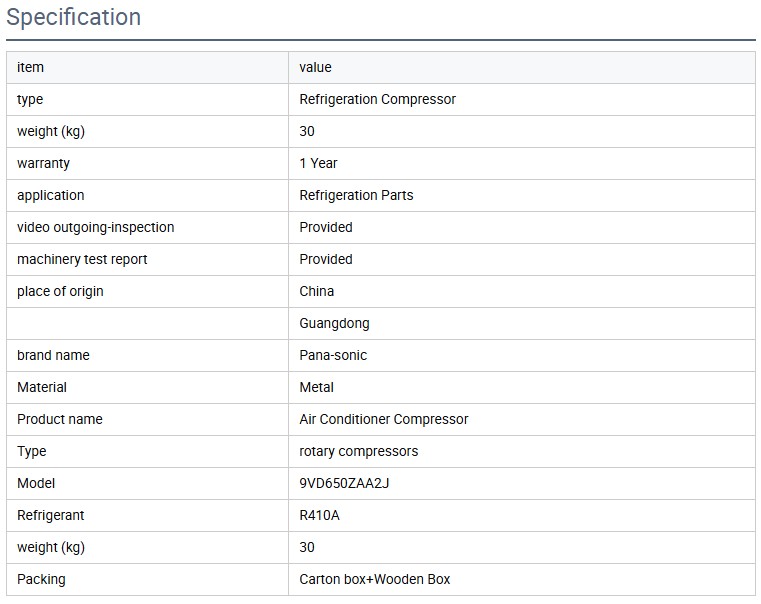Click the 'Guangdong' value cell
The image size is (761, 604).
(334, 323)
